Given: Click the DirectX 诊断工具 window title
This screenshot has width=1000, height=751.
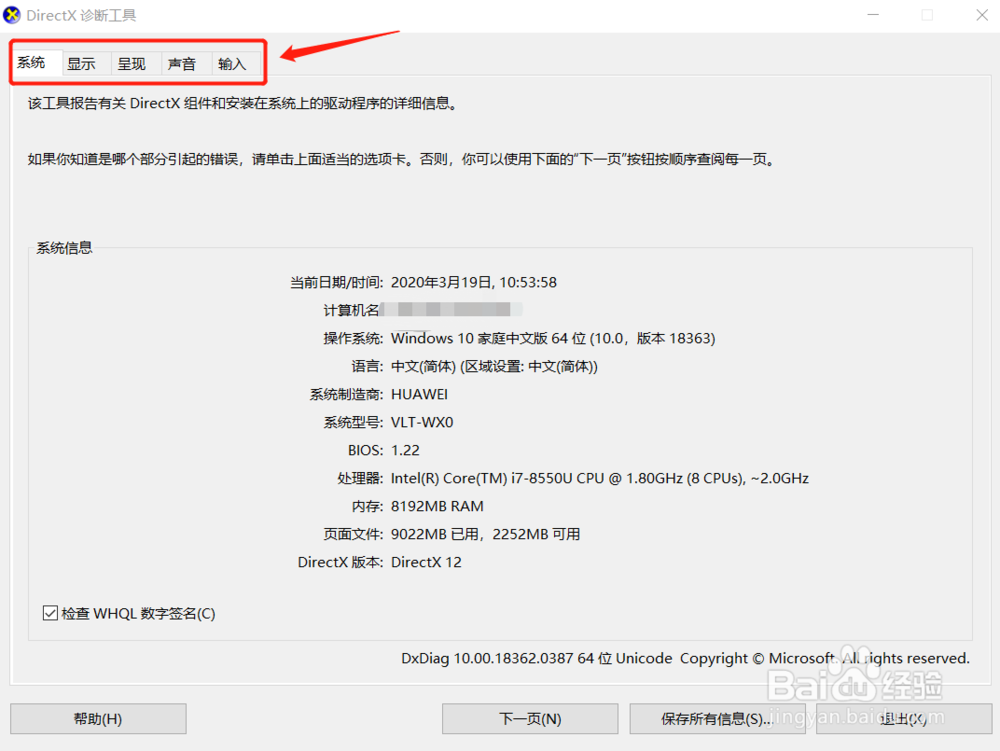Looking at the screenshot, I should coord(81,15).
